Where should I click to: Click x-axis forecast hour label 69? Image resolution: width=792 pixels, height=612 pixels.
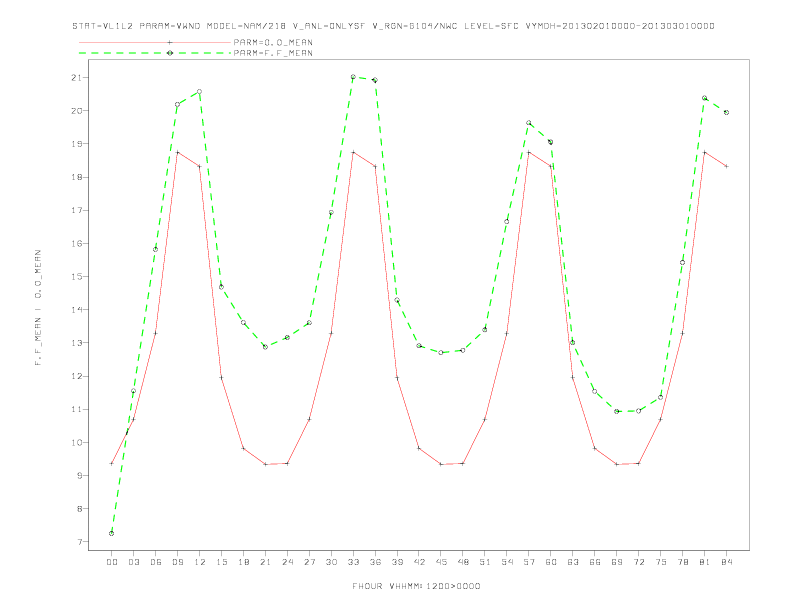(617, 562)
